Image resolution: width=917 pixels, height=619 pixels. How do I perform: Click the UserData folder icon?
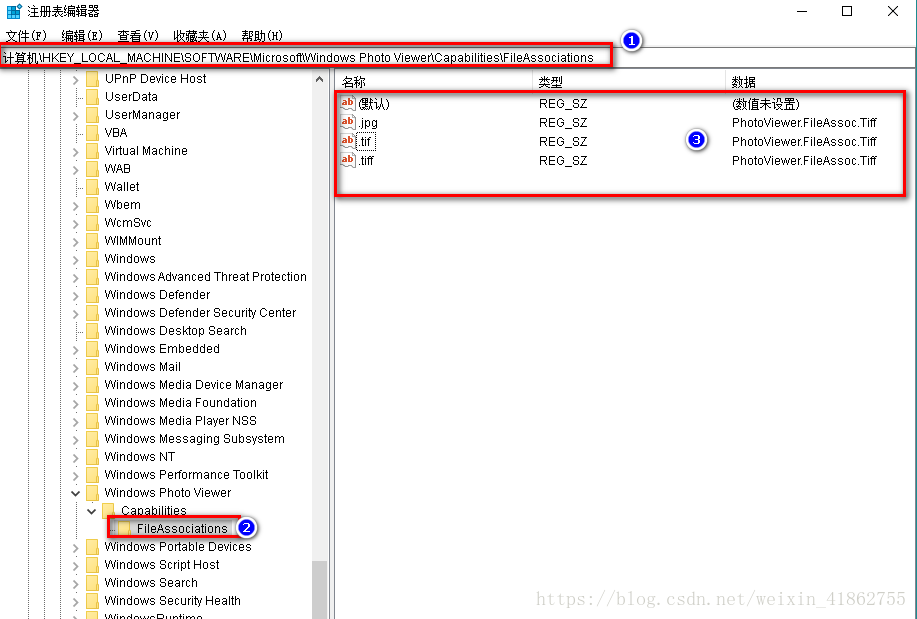(92, 97)
